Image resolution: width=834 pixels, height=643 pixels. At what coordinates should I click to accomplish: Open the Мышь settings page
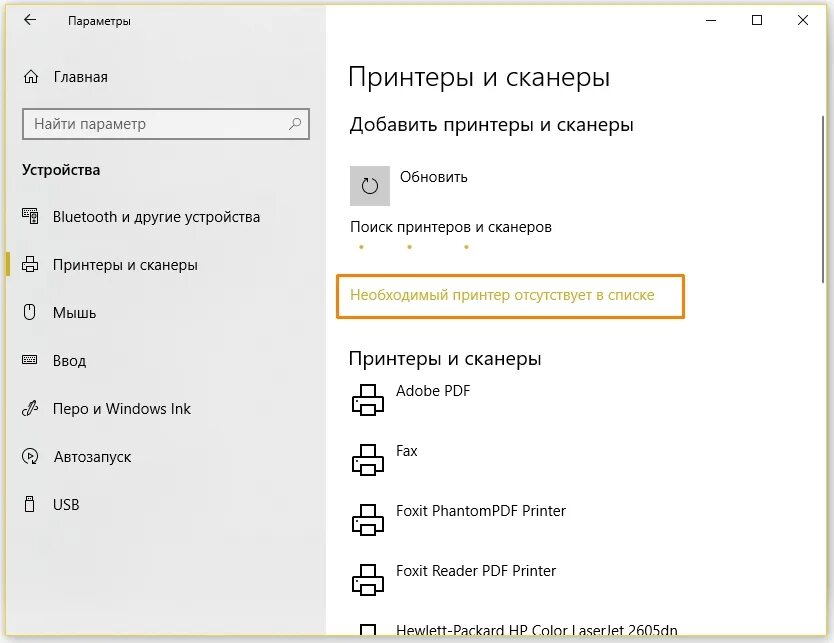point(74,313)
